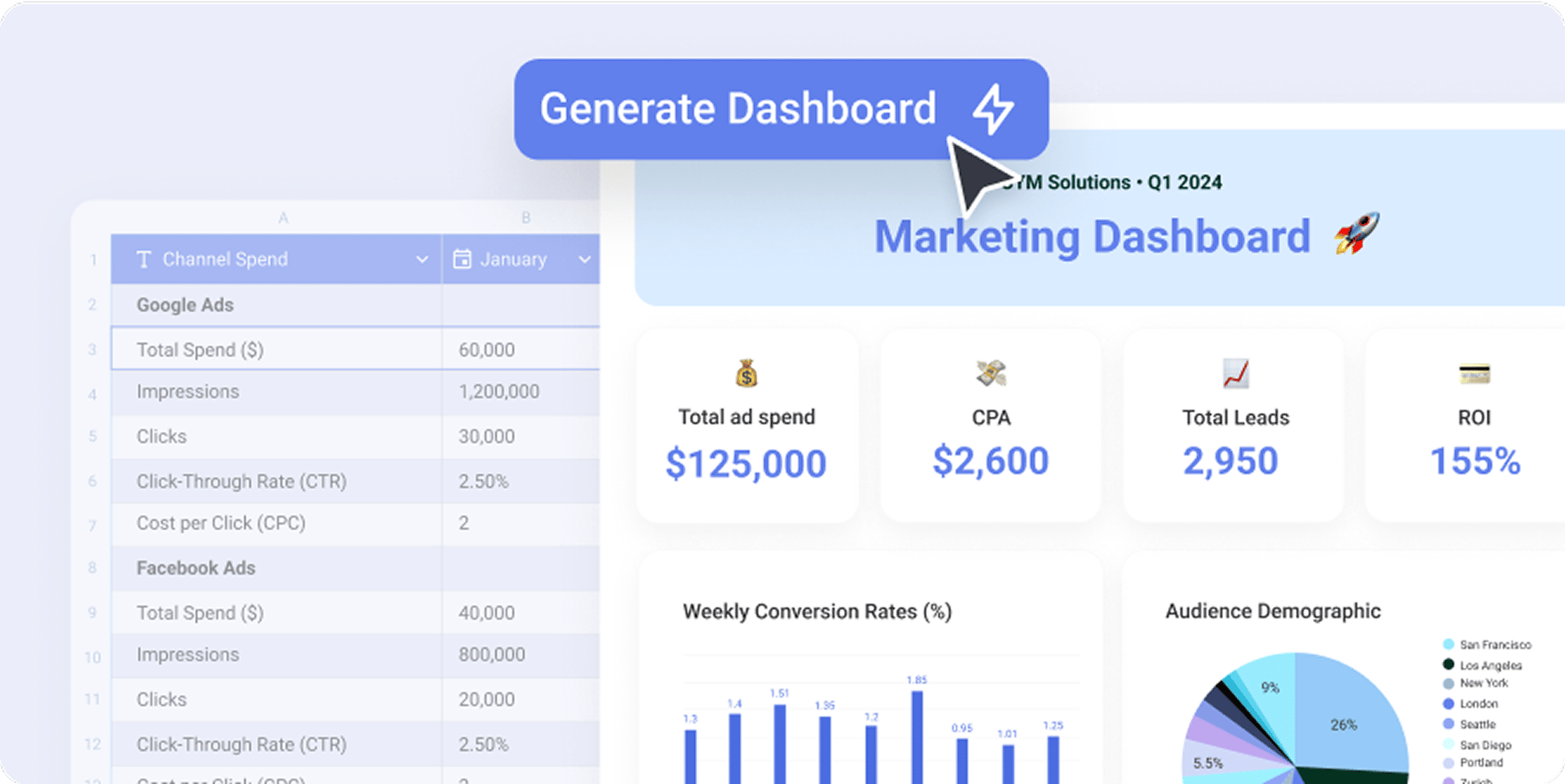Click the Generate Dashboard button

781,109
